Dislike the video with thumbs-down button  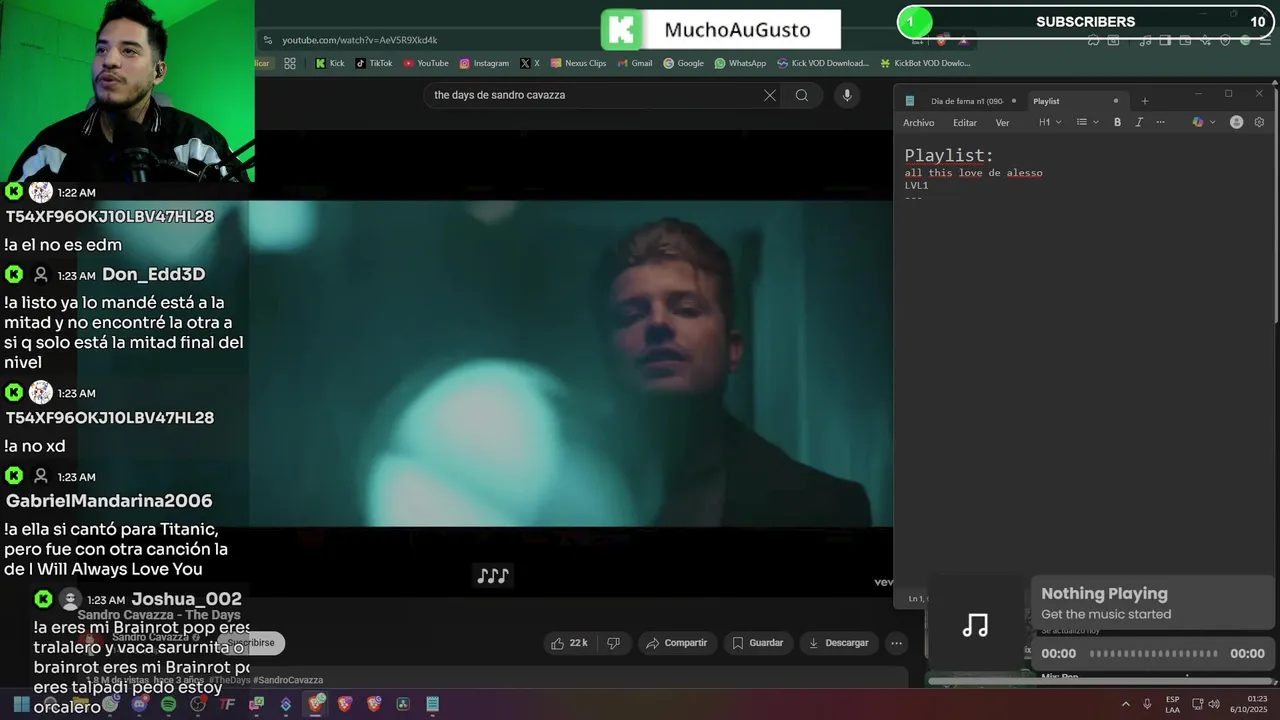click(x=614, y=643)
